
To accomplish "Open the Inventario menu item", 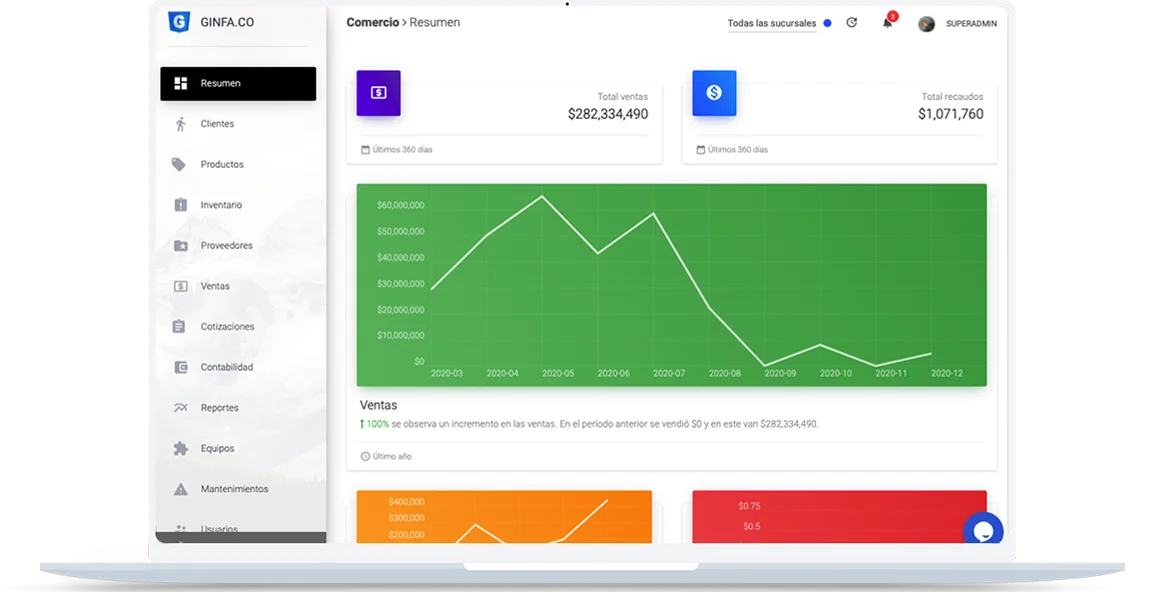I will tap(238, 205).
